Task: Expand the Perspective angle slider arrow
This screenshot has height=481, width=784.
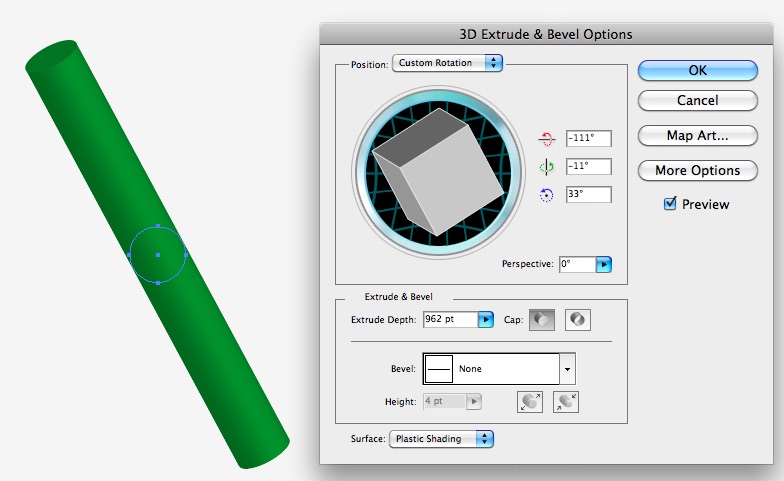Action: [x=603, y=265]
